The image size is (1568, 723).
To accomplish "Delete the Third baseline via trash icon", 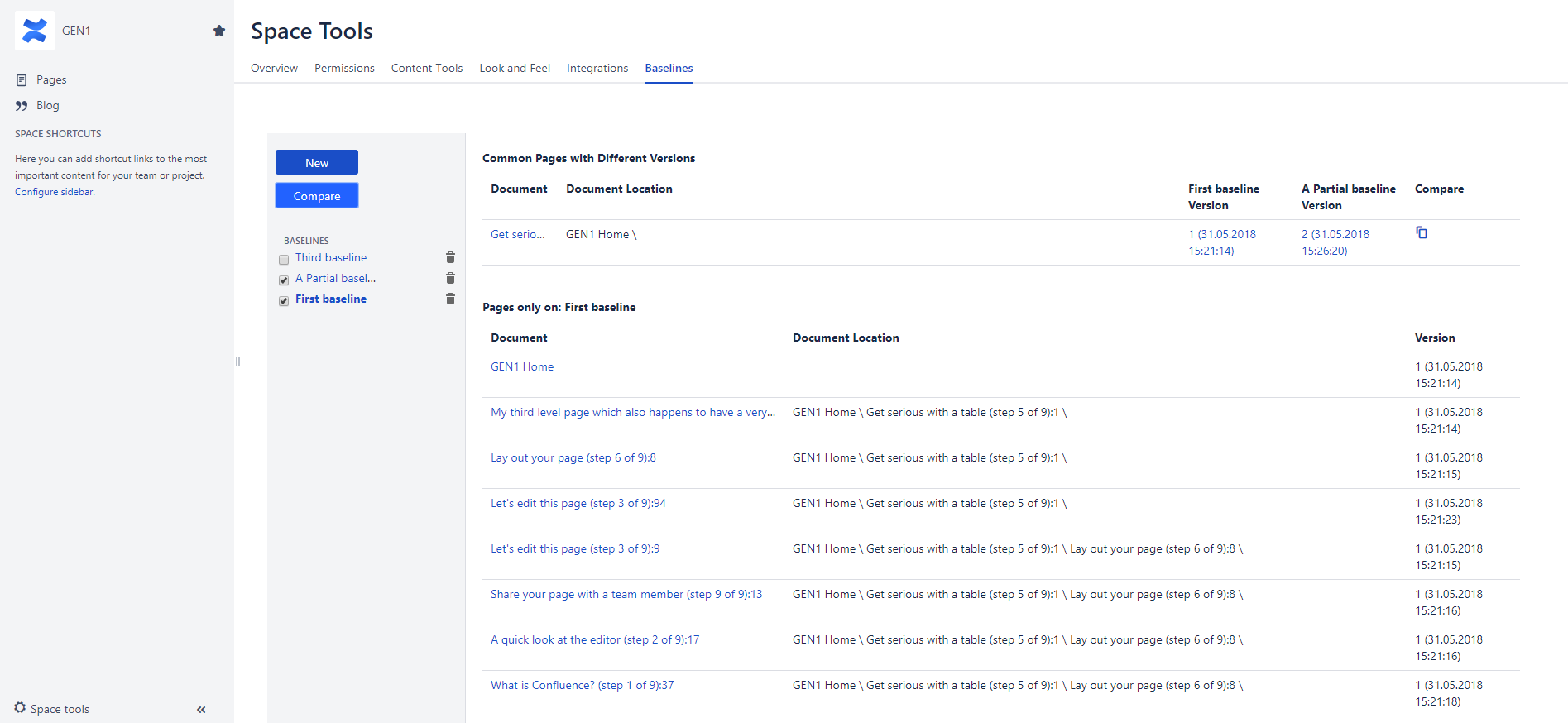I will coord(450,258).
